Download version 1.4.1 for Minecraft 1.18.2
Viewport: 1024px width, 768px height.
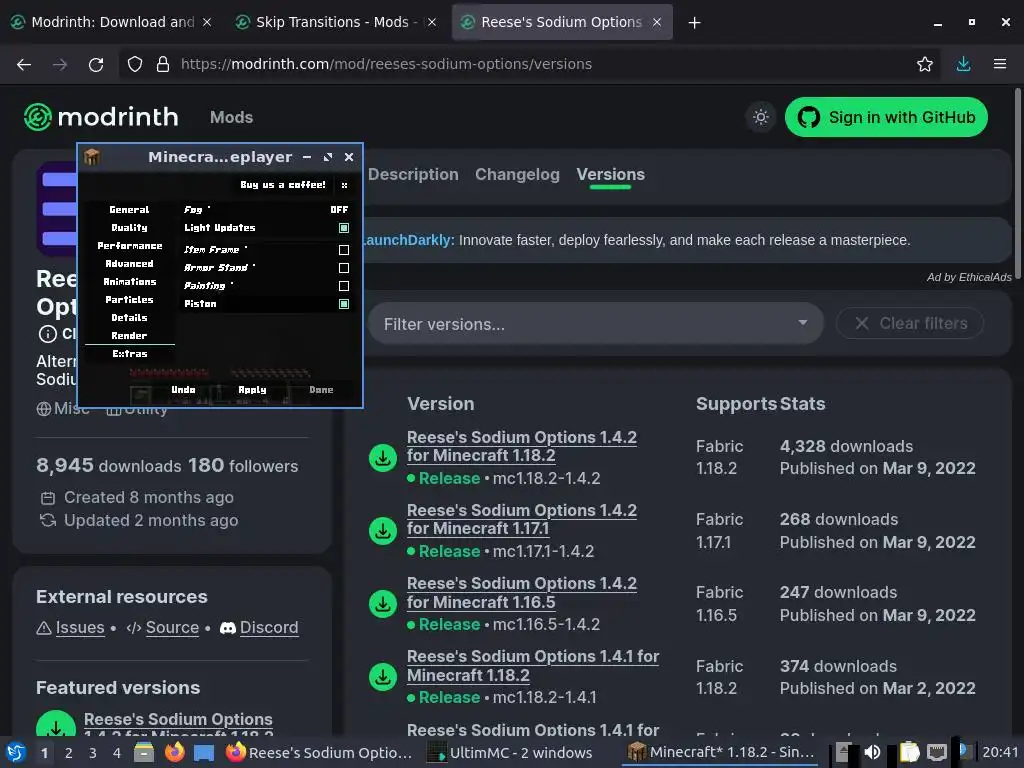click(383, 677)
